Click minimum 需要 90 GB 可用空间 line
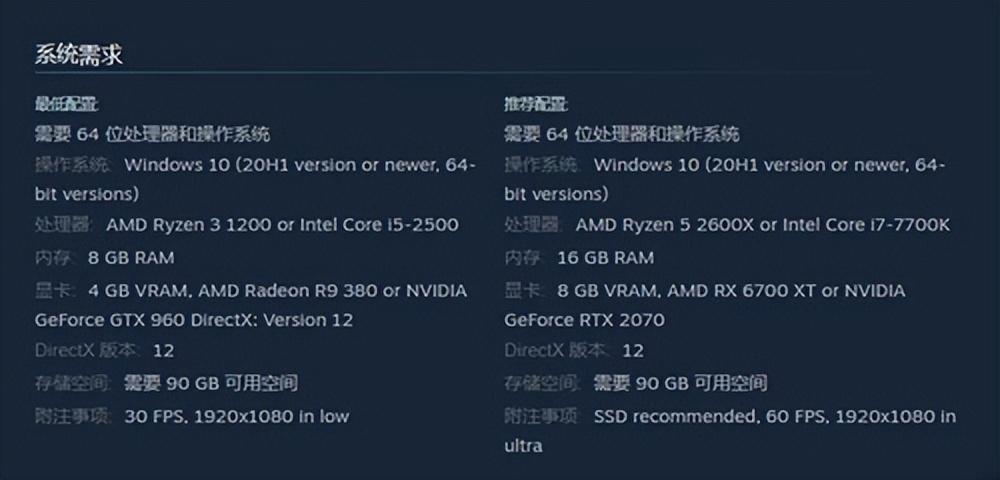The width and height of the screenshot is (1000, 480). click(166, 384)
